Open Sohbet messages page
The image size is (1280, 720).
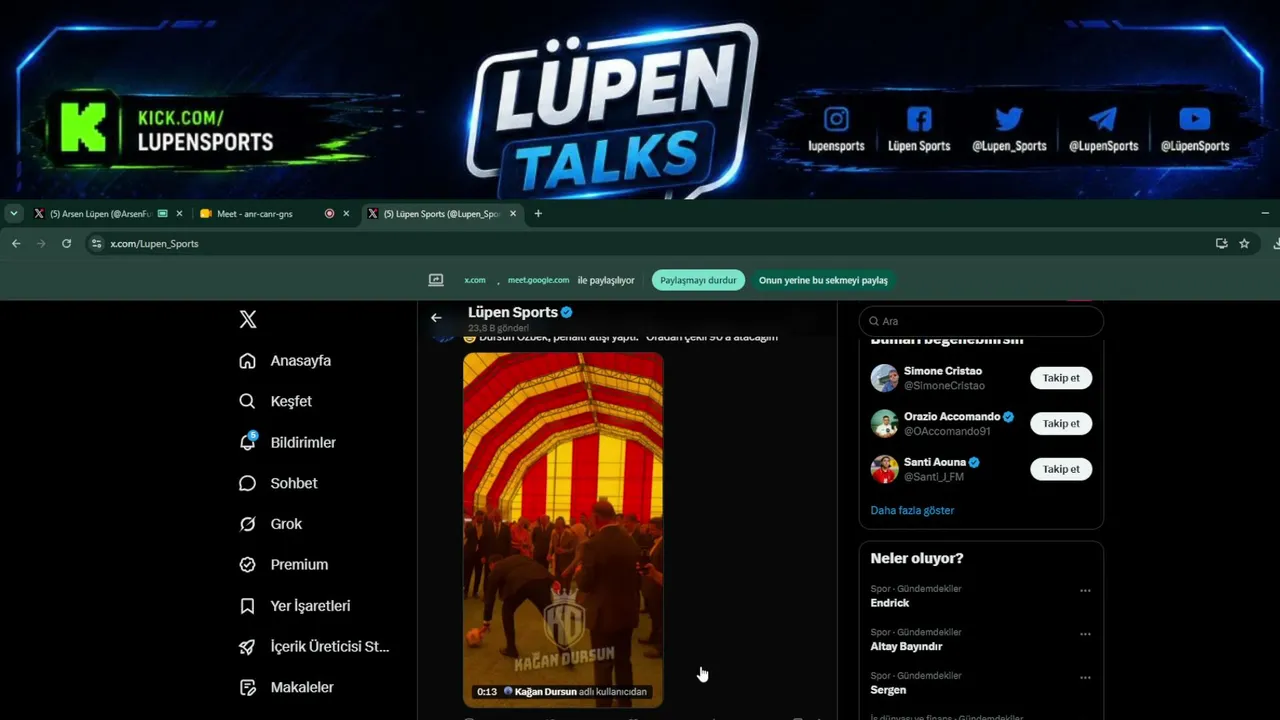278,483
